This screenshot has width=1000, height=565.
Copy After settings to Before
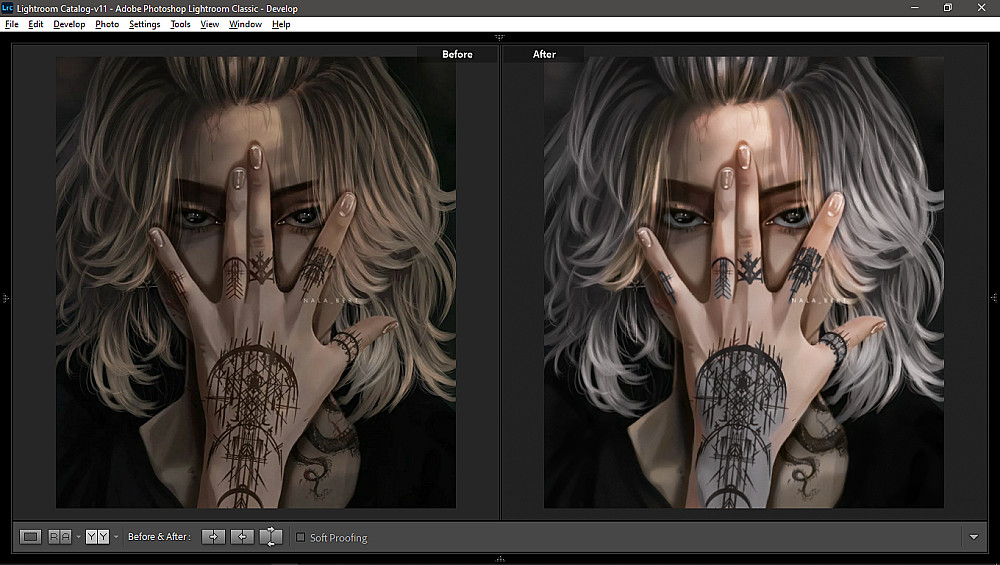click(242, 537)
